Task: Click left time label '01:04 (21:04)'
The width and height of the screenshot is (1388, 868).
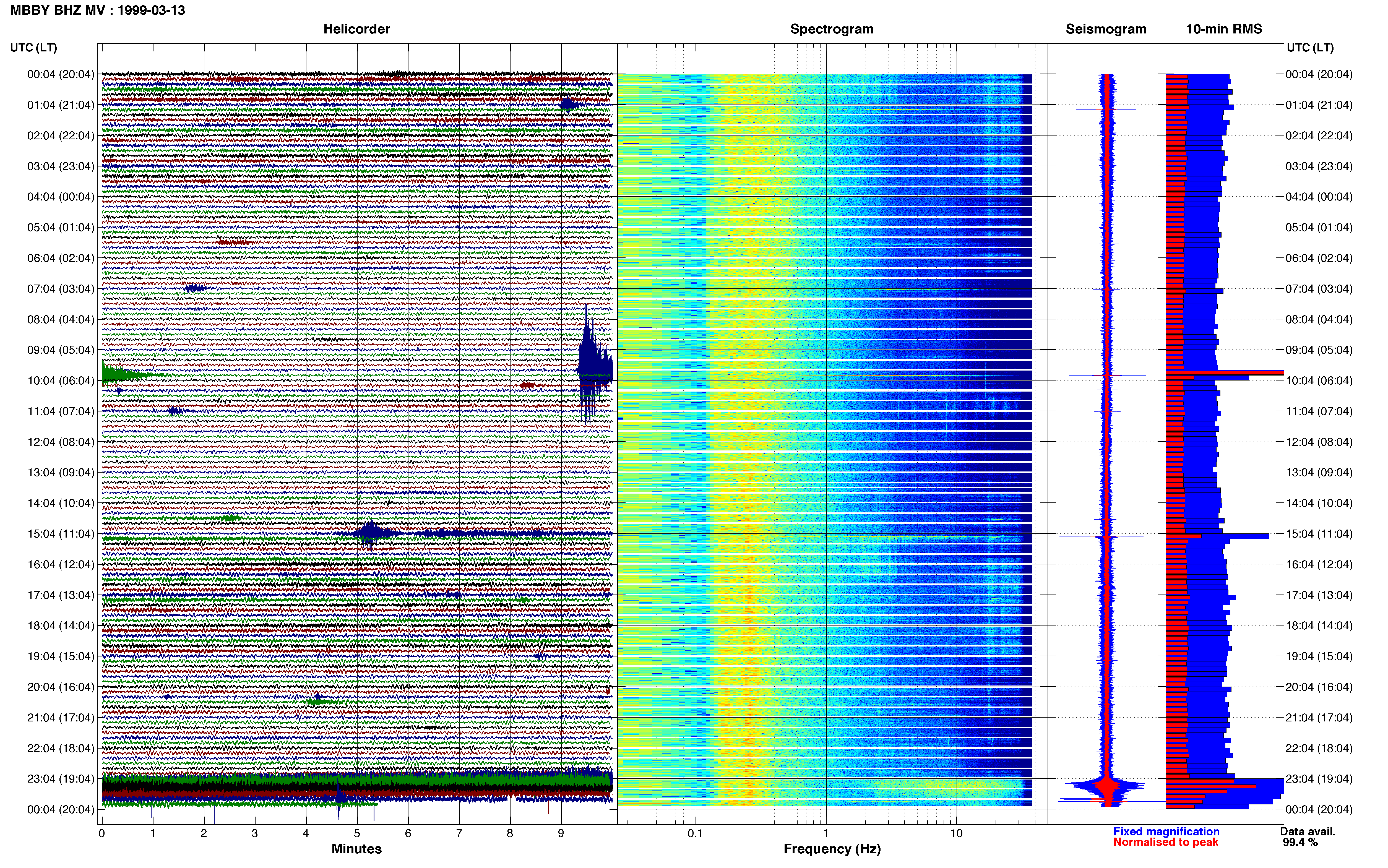Action: pos(61,105)
